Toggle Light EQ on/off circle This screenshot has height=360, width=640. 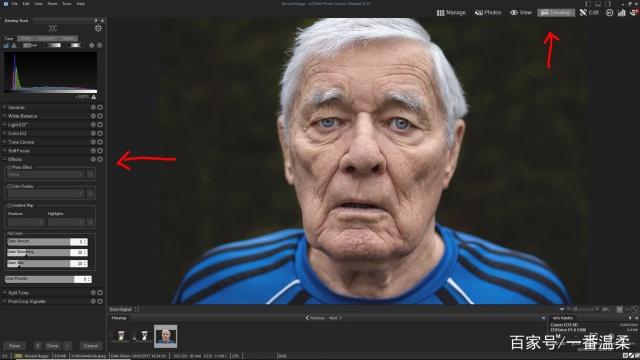click(100, 125)
